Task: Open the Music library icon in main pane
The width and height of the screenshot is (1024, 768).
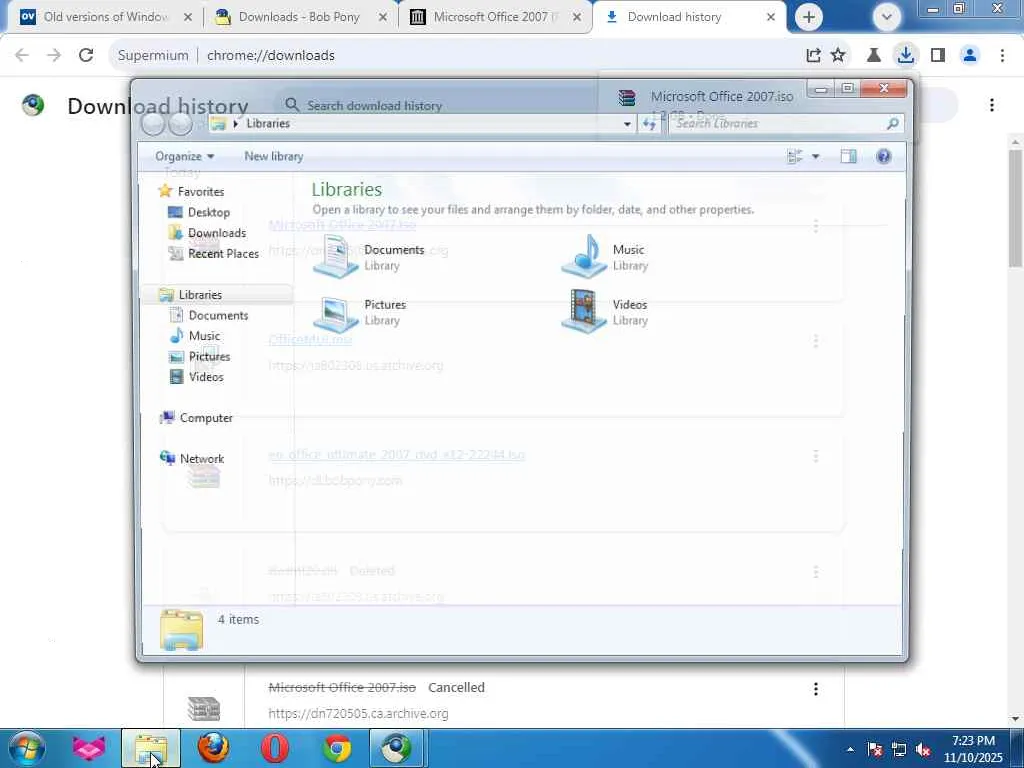Action: coord(584,257)
